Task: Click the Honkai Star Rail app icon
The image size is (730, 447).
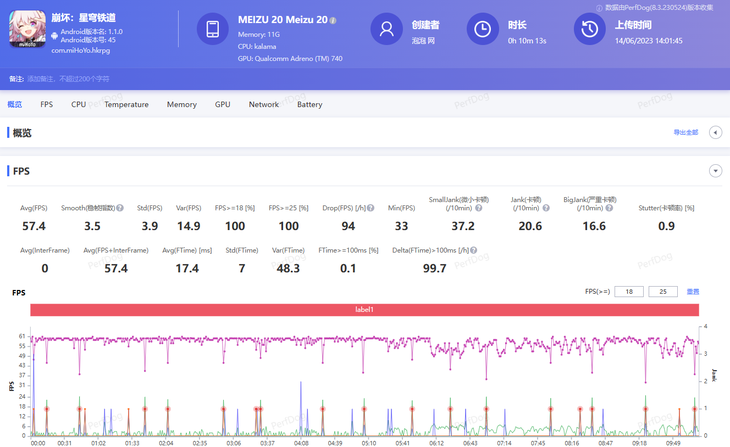Action: point(27,29)
